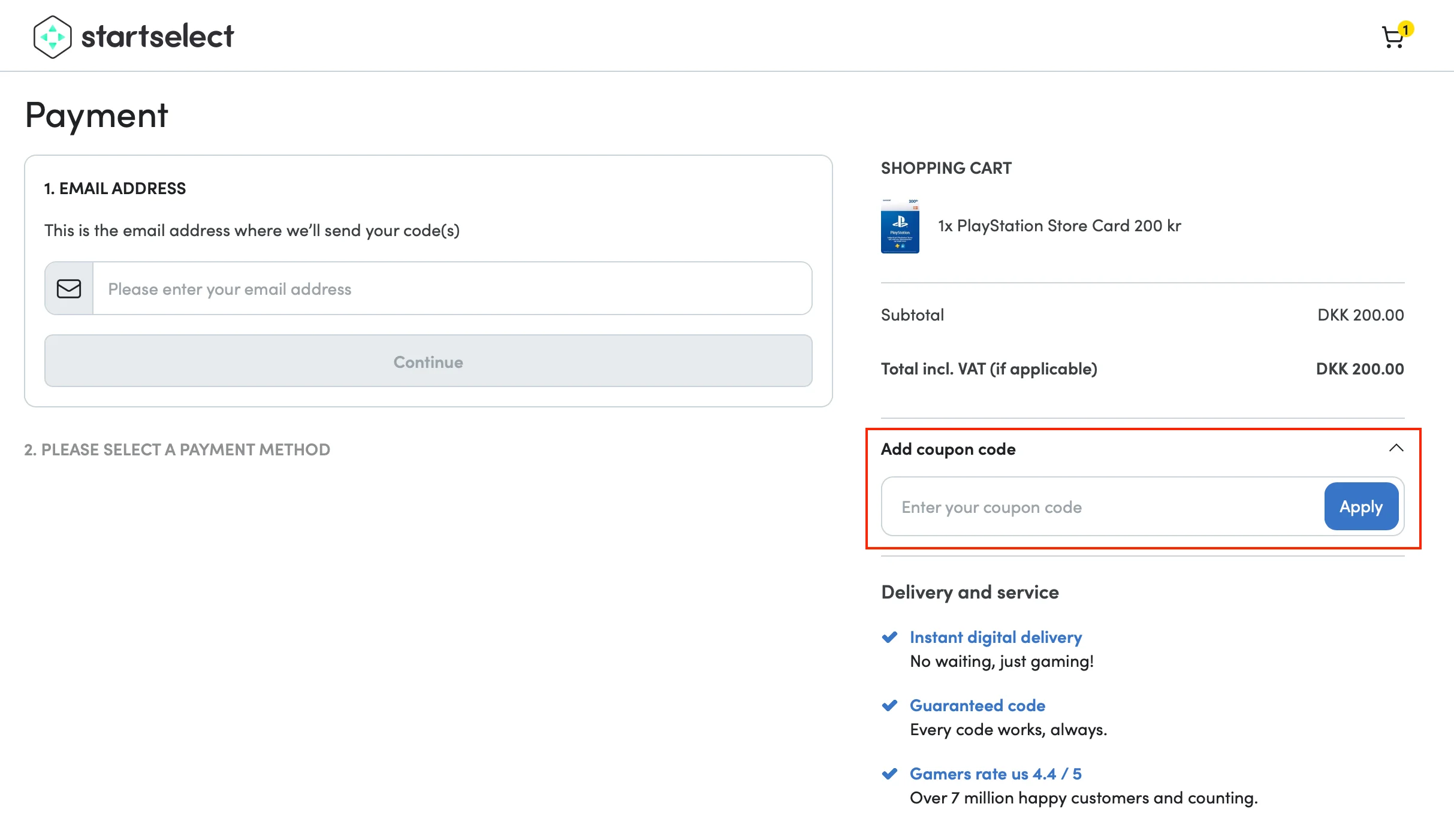Open the Instant digital delivery link
Screen dimensions: 1454x840
tap(996, 637)
